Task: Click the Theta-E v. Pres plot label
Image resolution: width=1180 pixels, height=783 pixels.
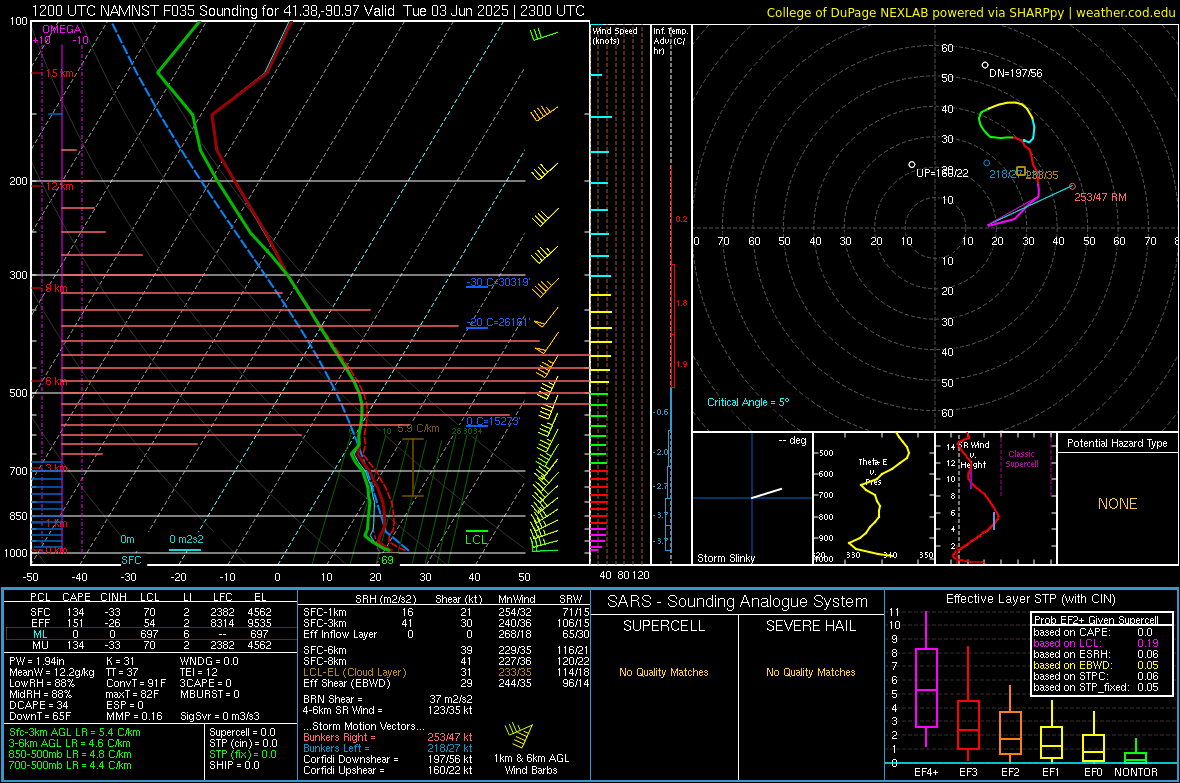Action: pos(873,472)
